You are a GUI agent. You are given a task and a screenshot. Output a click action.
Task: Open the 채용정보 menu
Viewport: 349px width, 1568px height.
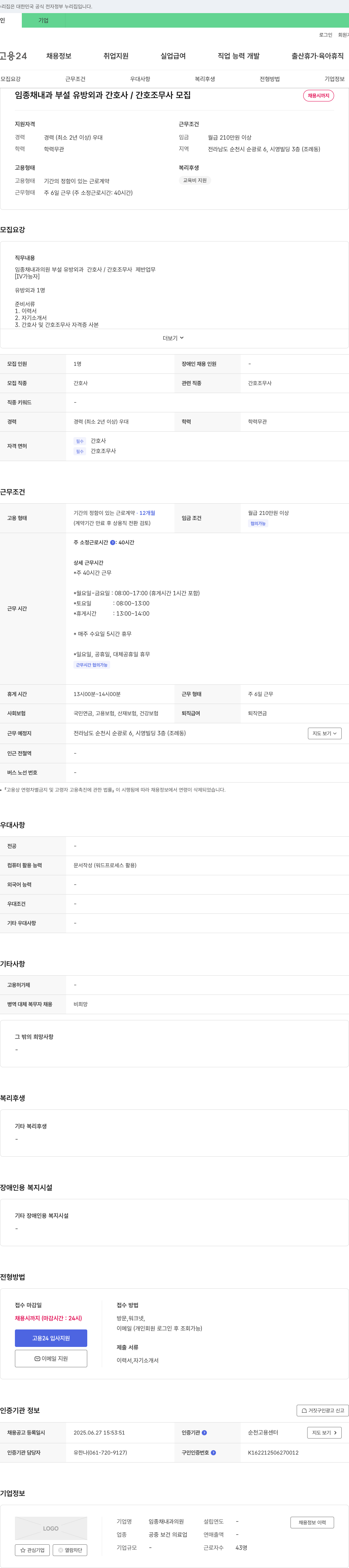coord(59,56)
